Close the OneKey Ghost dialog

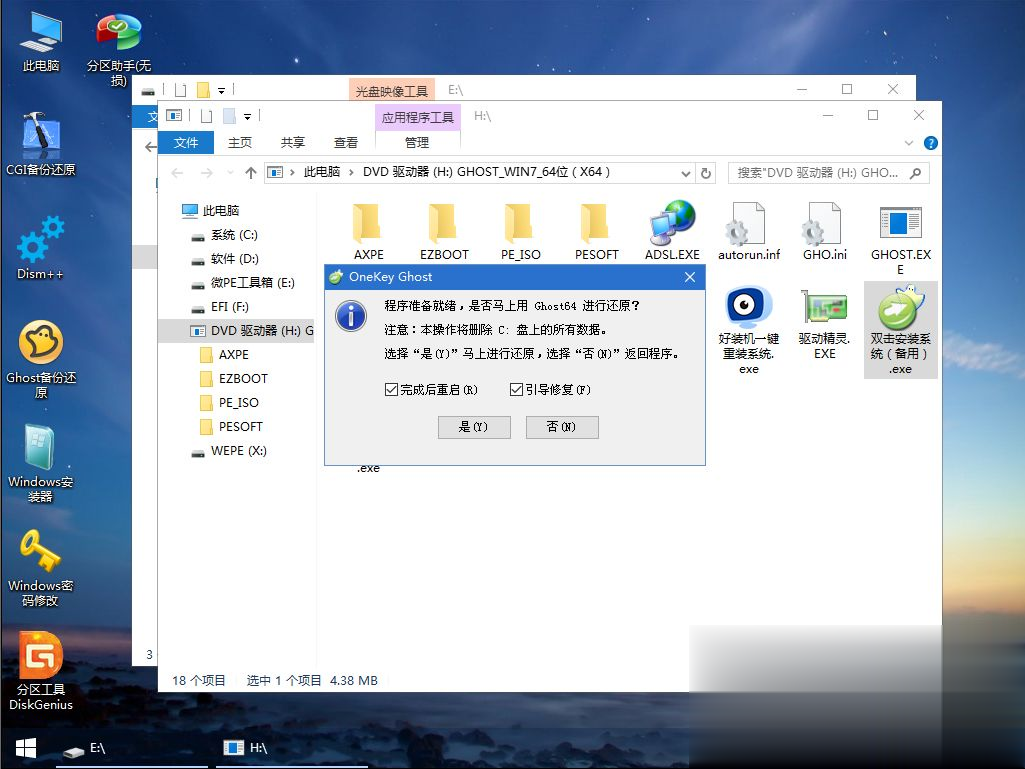(690, 277)
